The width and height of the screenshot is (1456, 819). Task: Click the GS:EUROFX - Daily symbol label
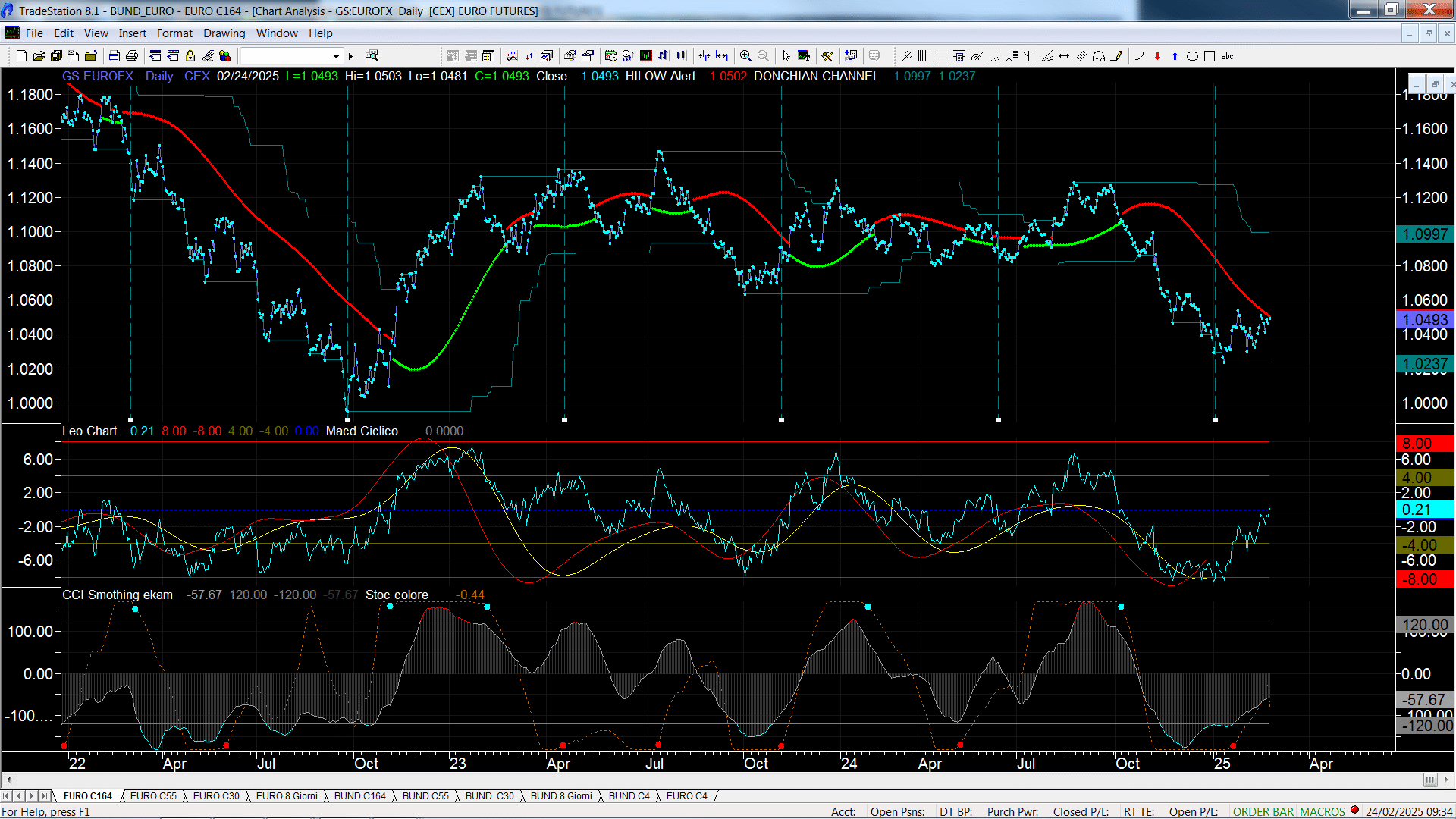pyautogui.click(x=118, y=76)
